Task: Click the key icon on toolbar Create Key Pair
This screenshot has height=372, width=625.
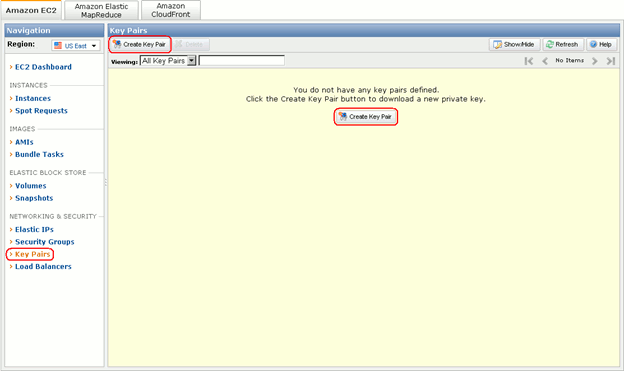Action: coord(117,44)
